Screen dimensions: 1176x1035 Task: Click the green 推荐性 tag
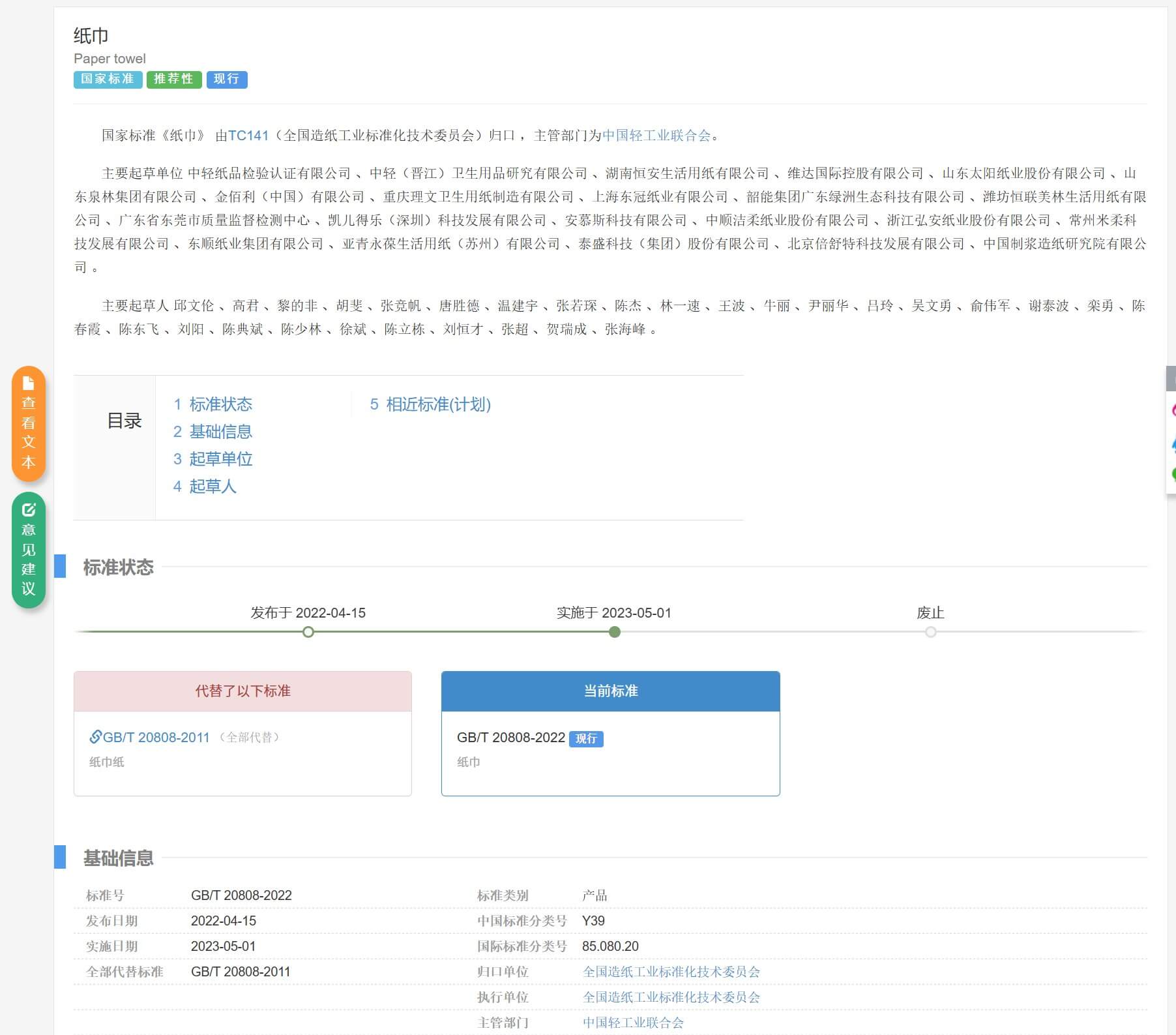[173, 79]
